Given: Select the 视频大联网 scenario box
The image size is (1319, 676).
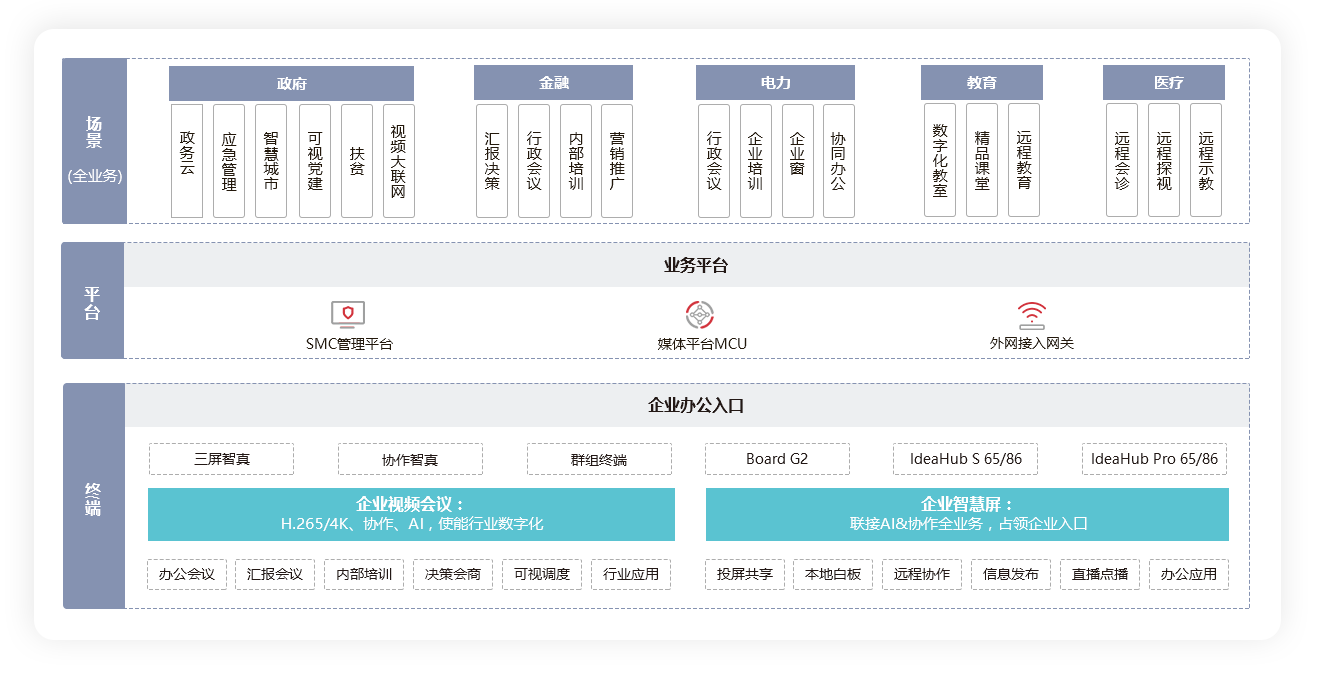Looking at the screenshot, I should [398, 161].
